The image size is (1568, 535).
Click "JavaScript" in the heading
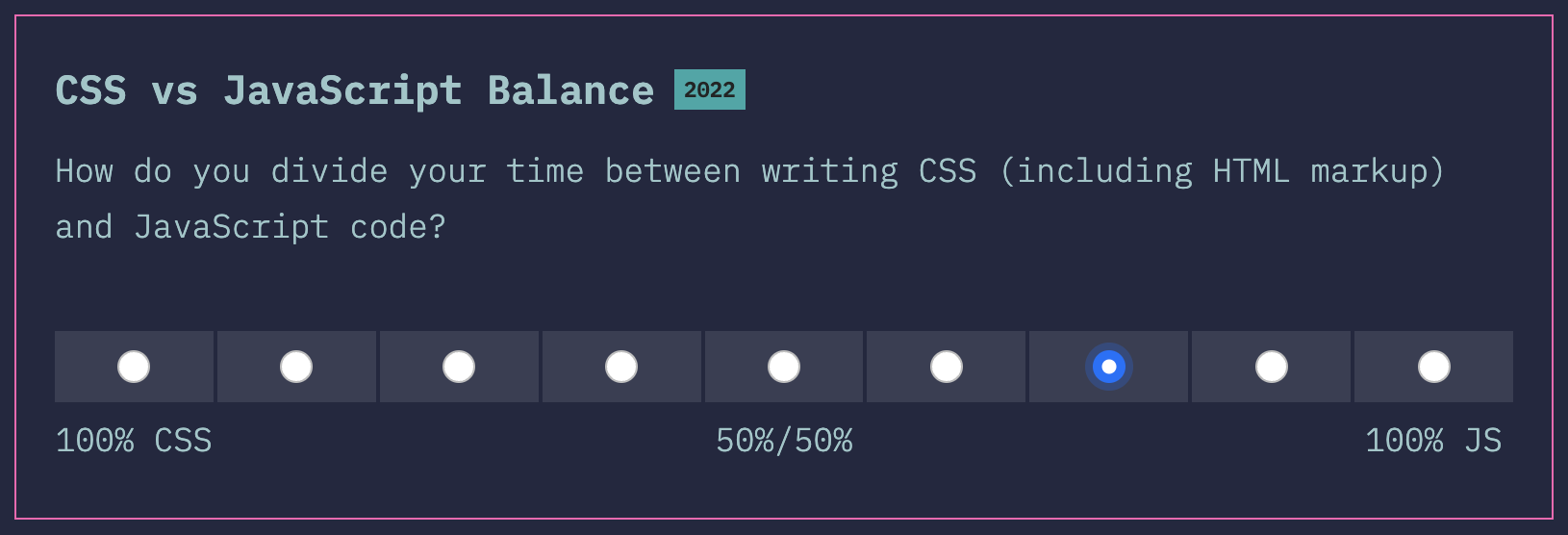point(342,90)
